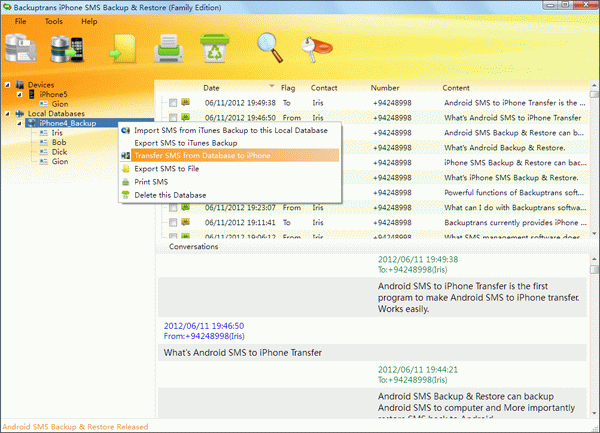
Task: Click the Content column header
Action: tap(456, 88)
